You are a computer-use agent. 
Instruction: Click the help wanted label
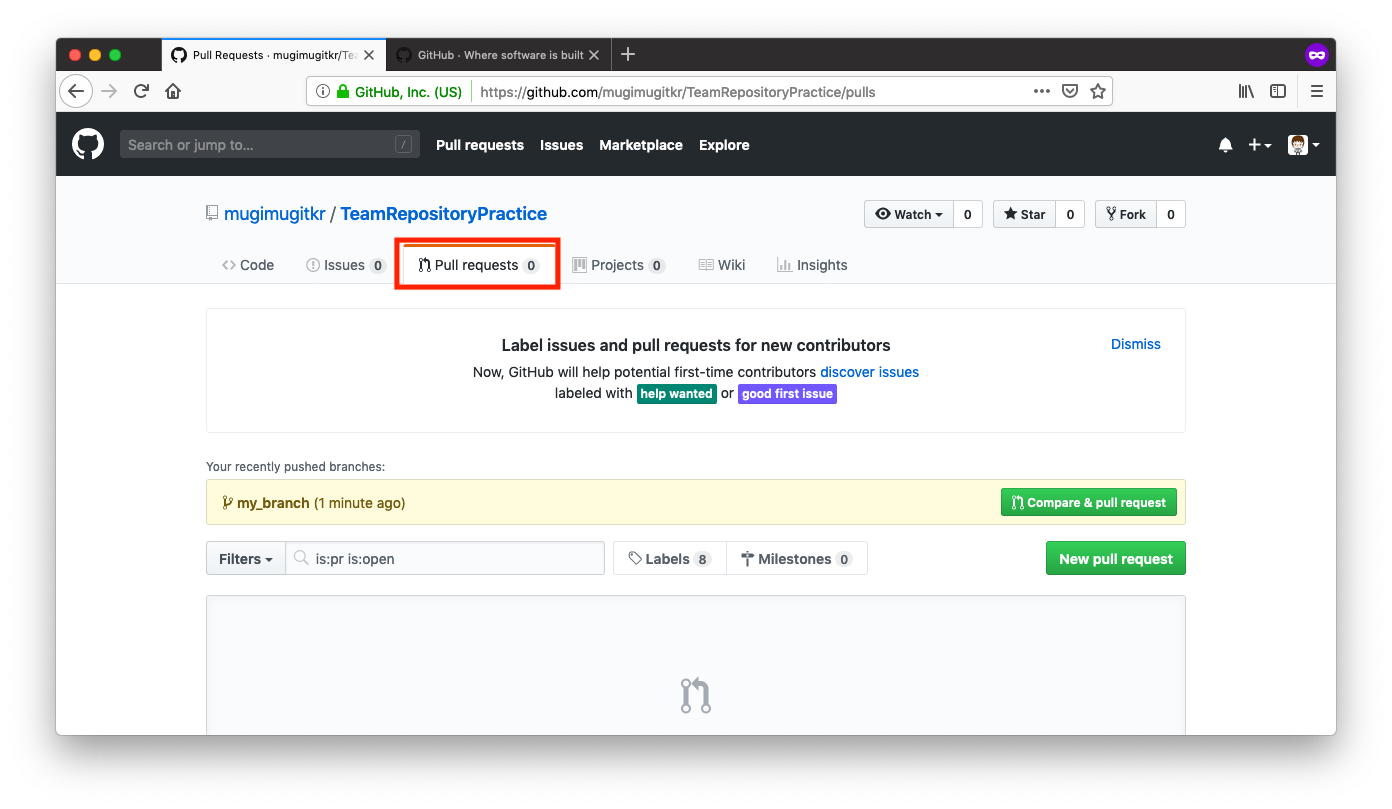point(677,394)
